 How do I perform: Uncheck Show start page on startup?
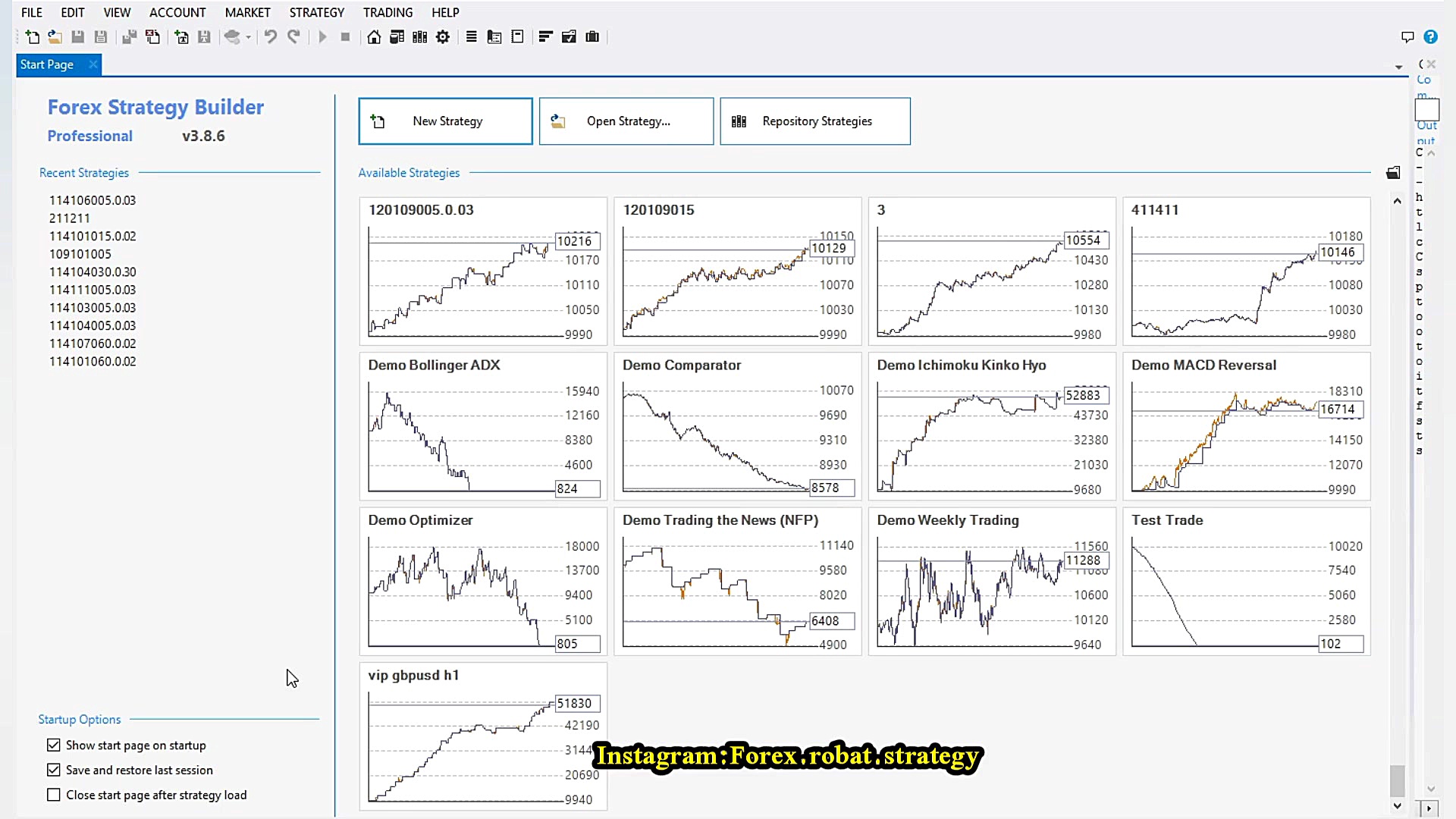pyautogui.click(x=54, y=745)
